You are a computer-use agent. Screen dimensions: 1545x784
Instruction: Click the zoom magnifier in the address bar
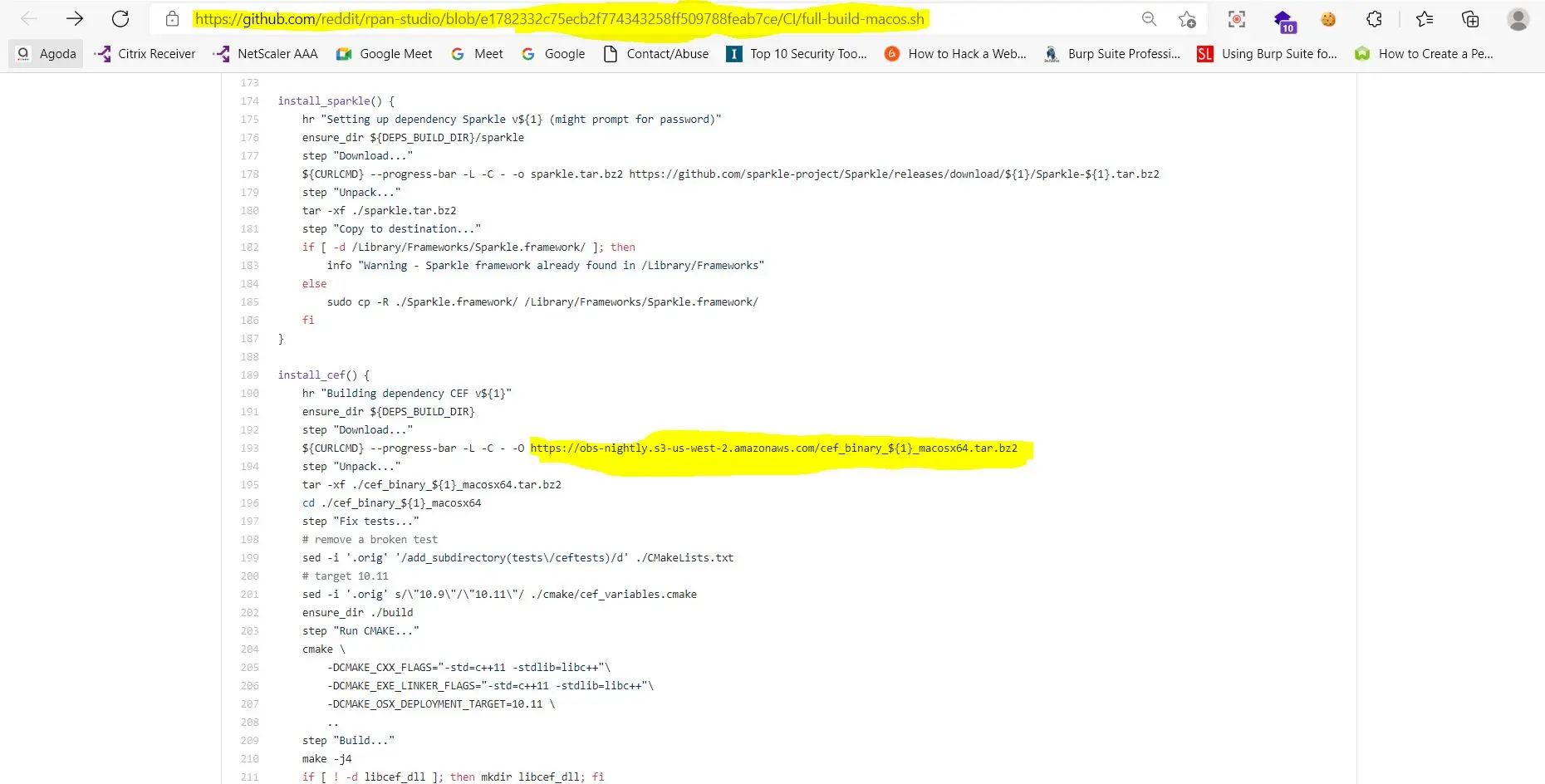[1149, 18]
